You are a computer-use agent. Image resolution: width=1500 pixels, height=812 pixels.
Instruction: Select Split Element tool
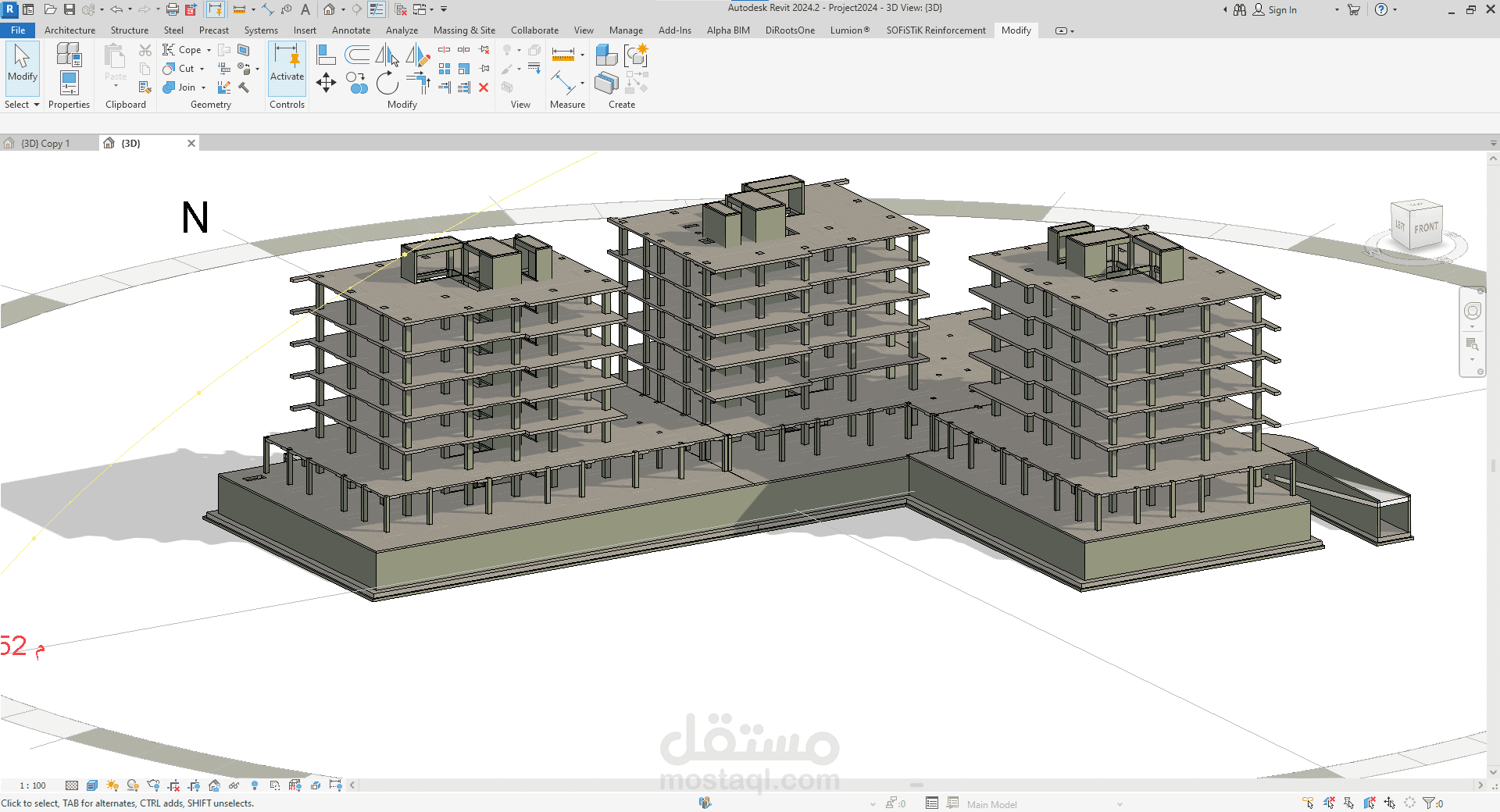click(x=445, y=50)
